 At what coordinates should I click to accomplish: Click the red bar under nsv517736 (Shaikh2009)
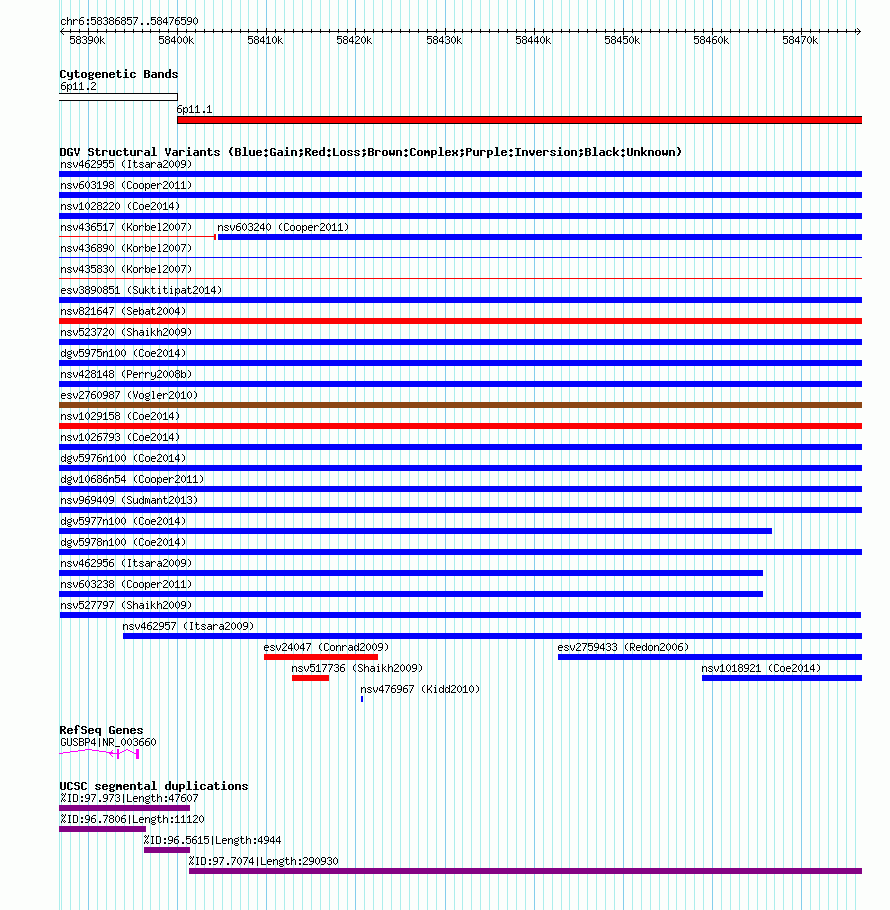coord(310,678)
